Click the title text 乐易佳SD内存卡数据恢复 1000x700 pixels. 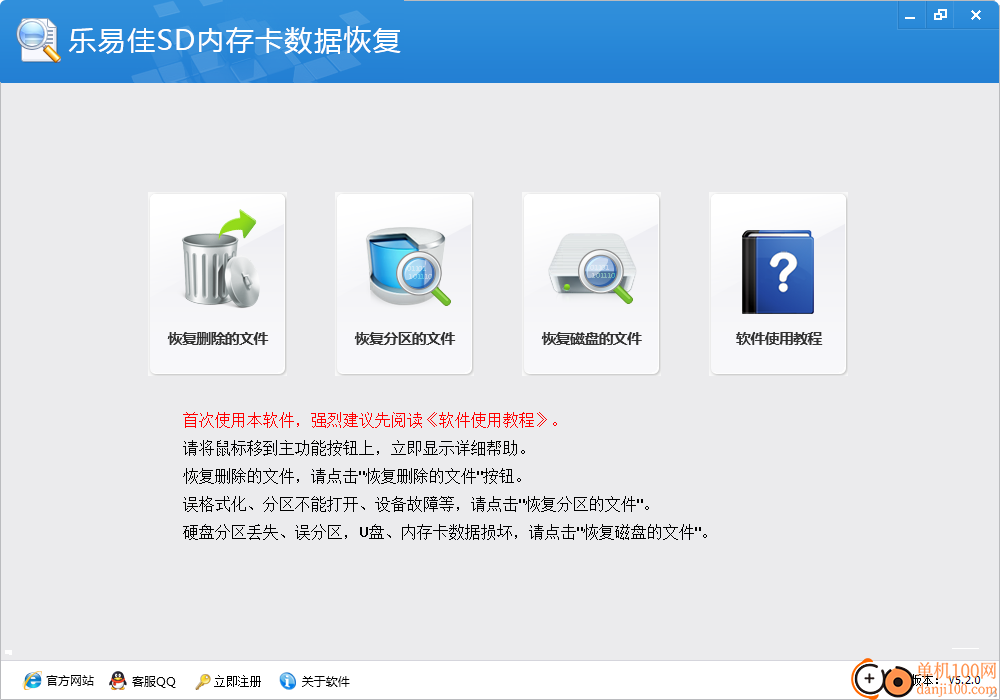[x=235, y=41]
